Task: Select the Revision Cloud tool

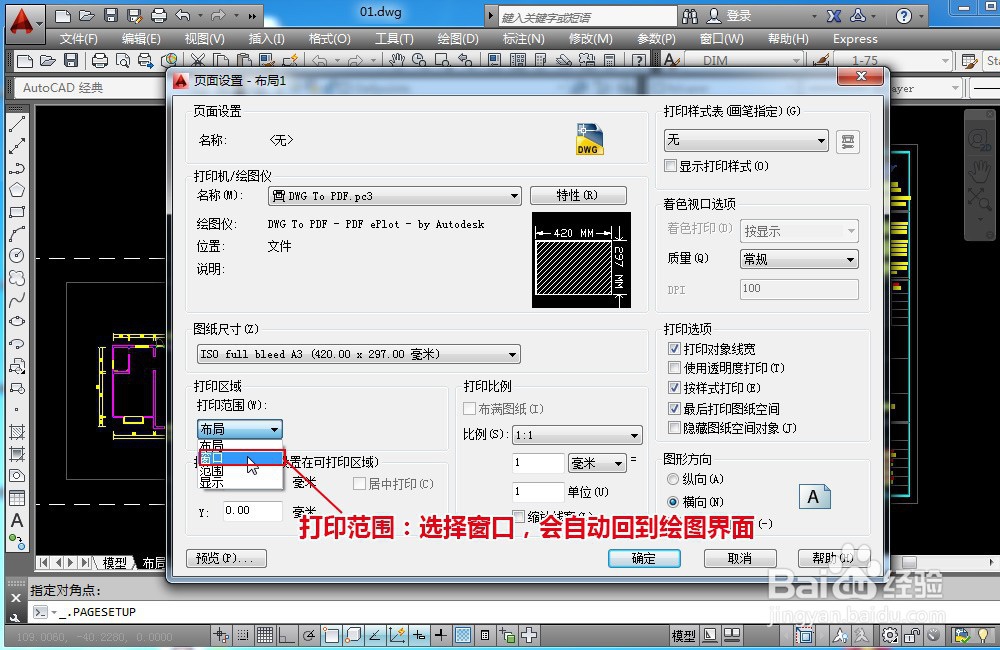Action: coord(17,277)
